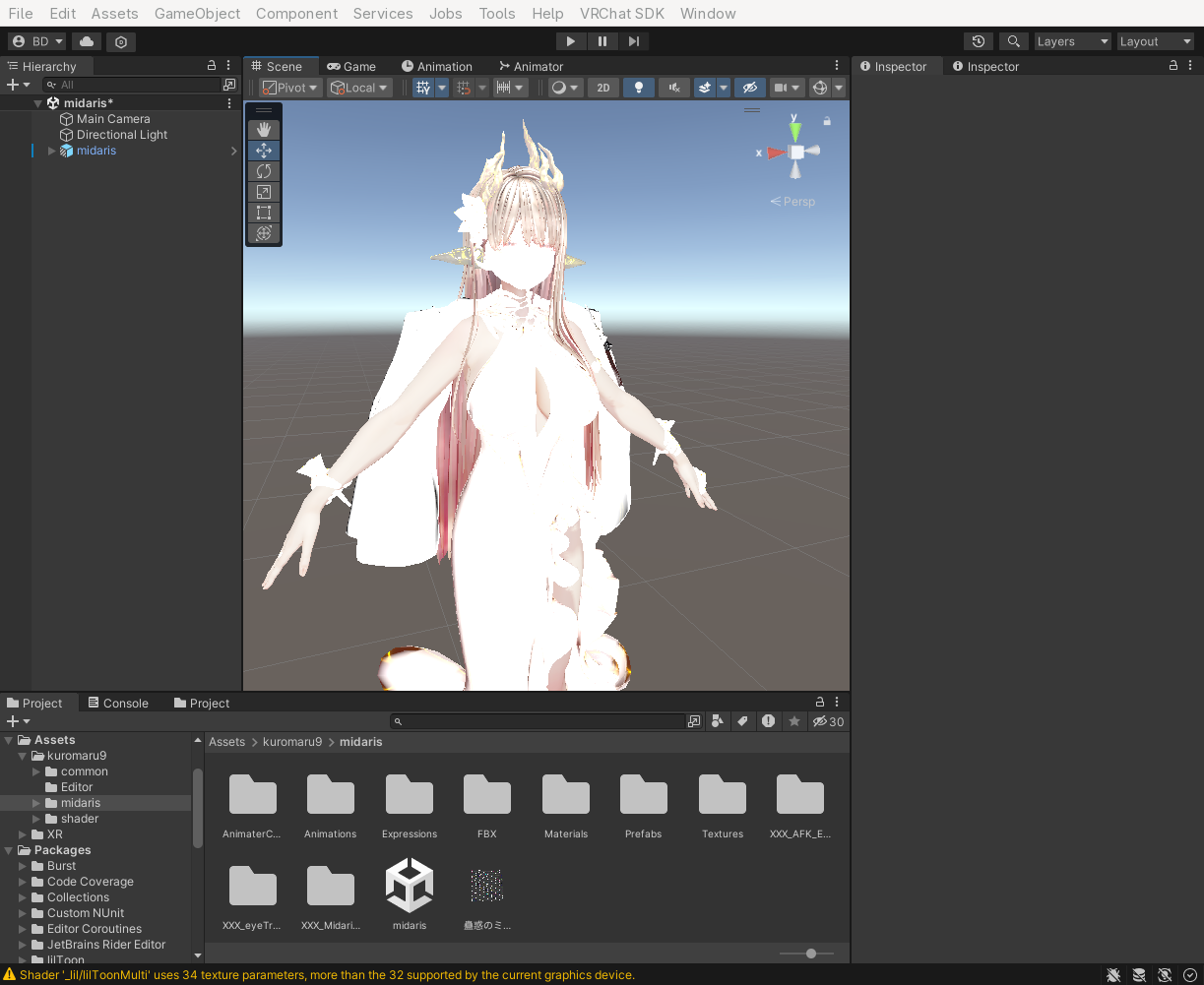Open the Local/Global handle rotation dropdown
The width and height of the screenshot is (1204, 985).
coord(359,88)
